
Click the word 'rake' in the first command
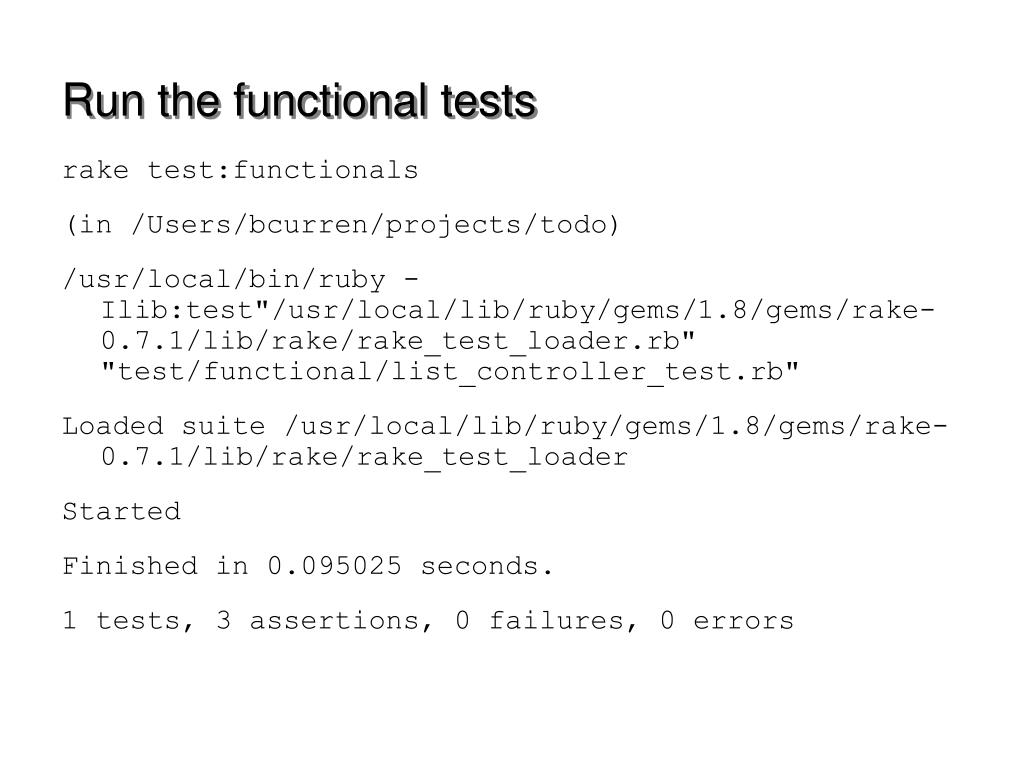(x=96, y=170)
